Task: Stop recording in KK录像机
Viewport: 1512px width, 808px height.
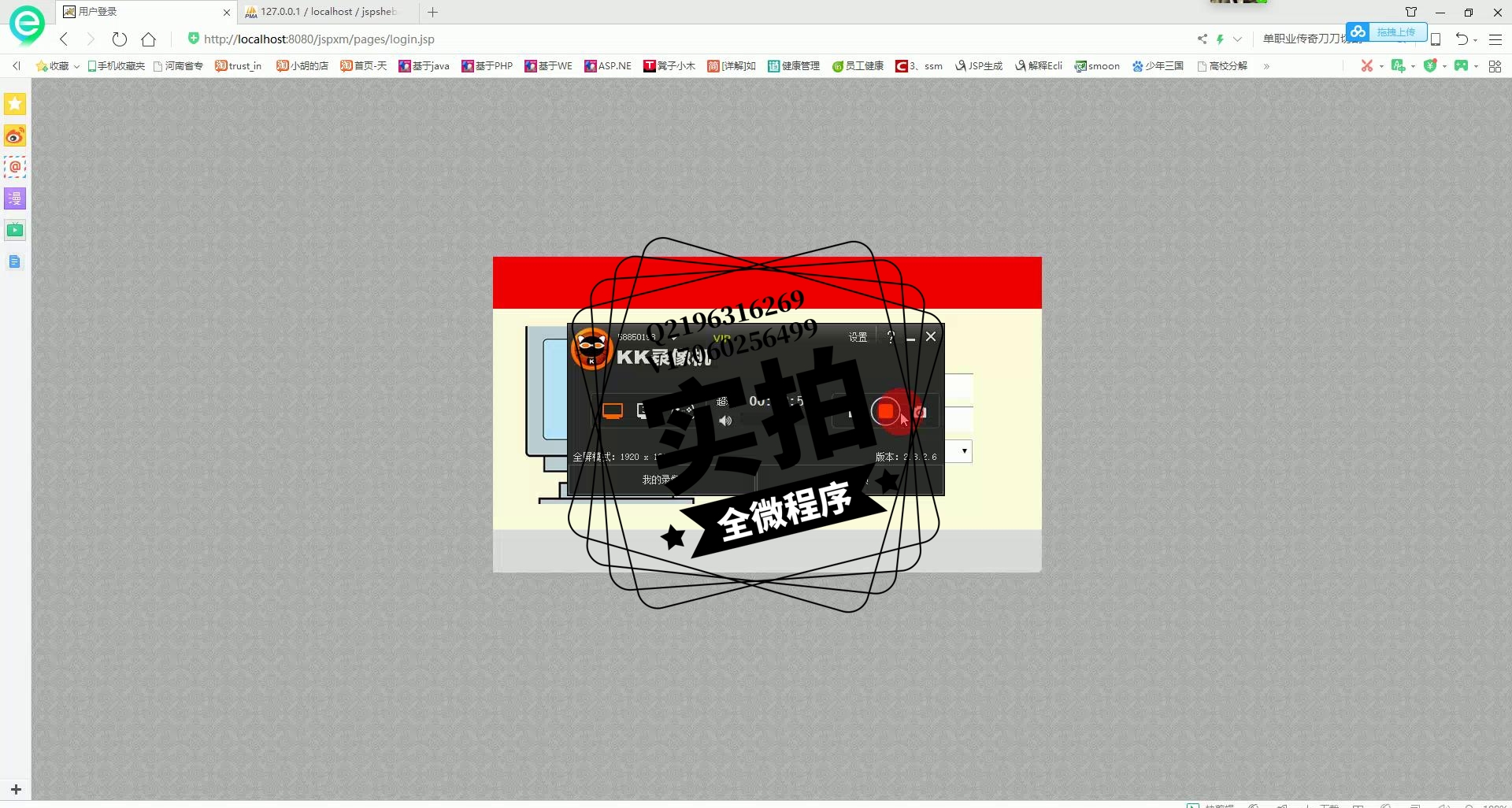Action: (885, 411)
